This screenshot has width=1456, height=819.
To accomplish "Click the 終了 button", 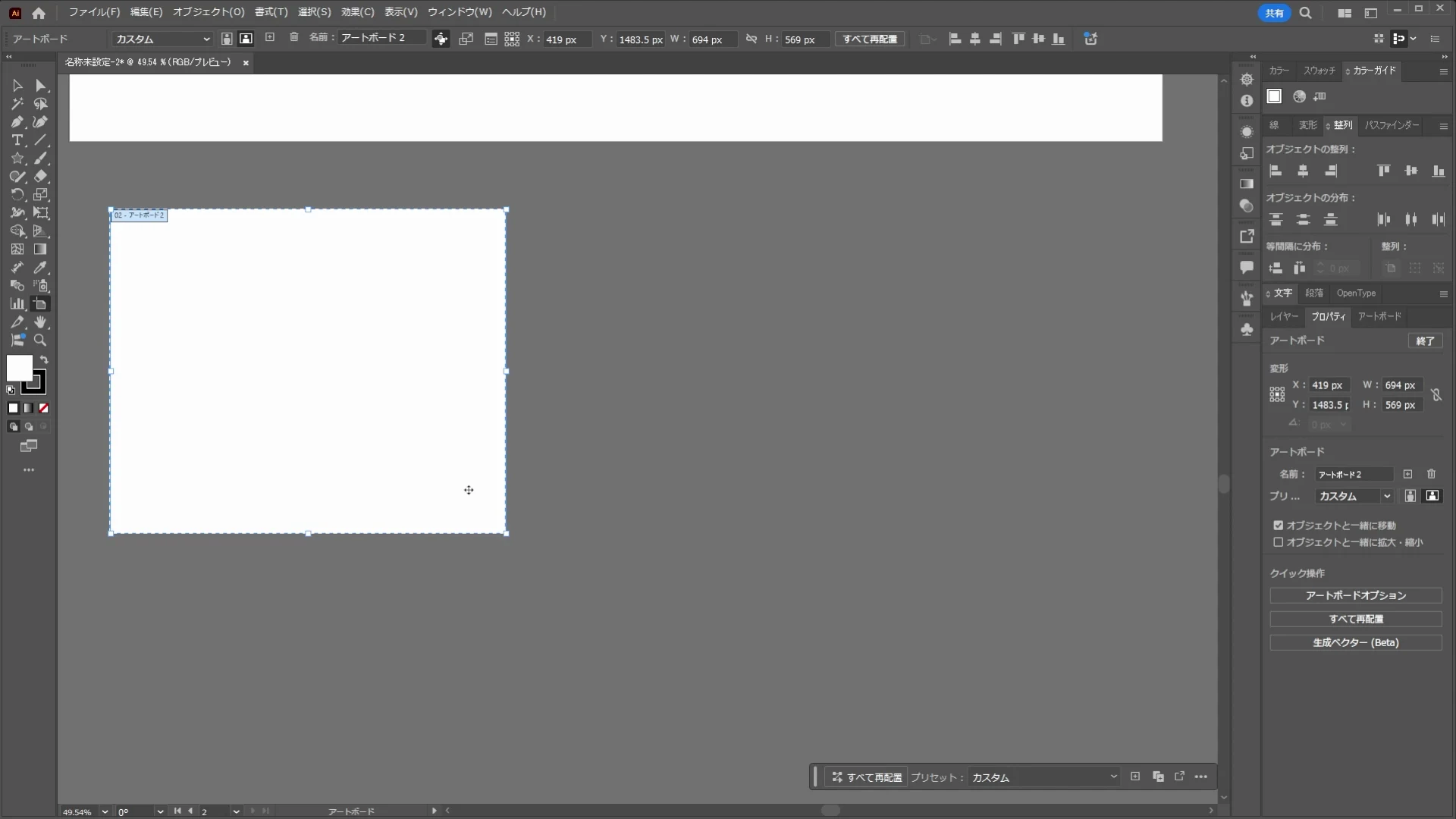I will click(1426, 341).
